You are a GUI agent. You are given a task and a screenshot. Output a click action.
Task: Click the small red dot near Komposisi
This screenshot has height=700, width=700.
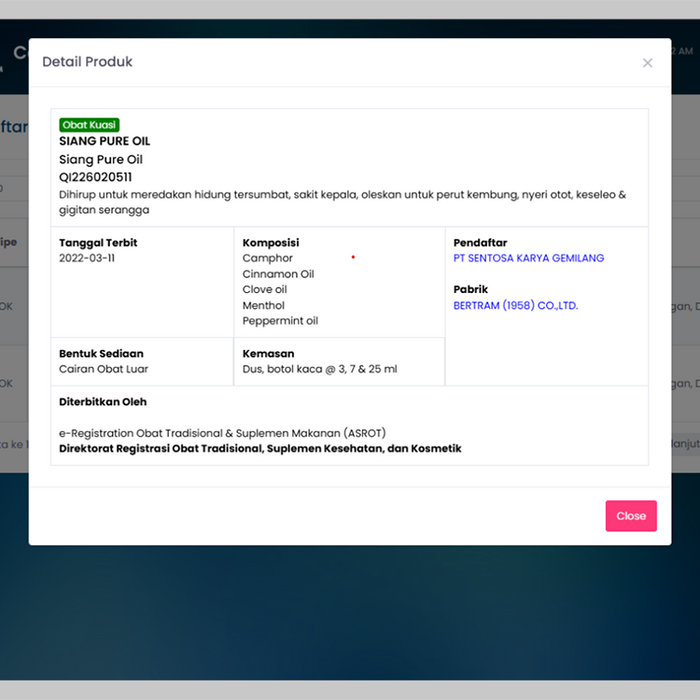[x=353, y=258]
